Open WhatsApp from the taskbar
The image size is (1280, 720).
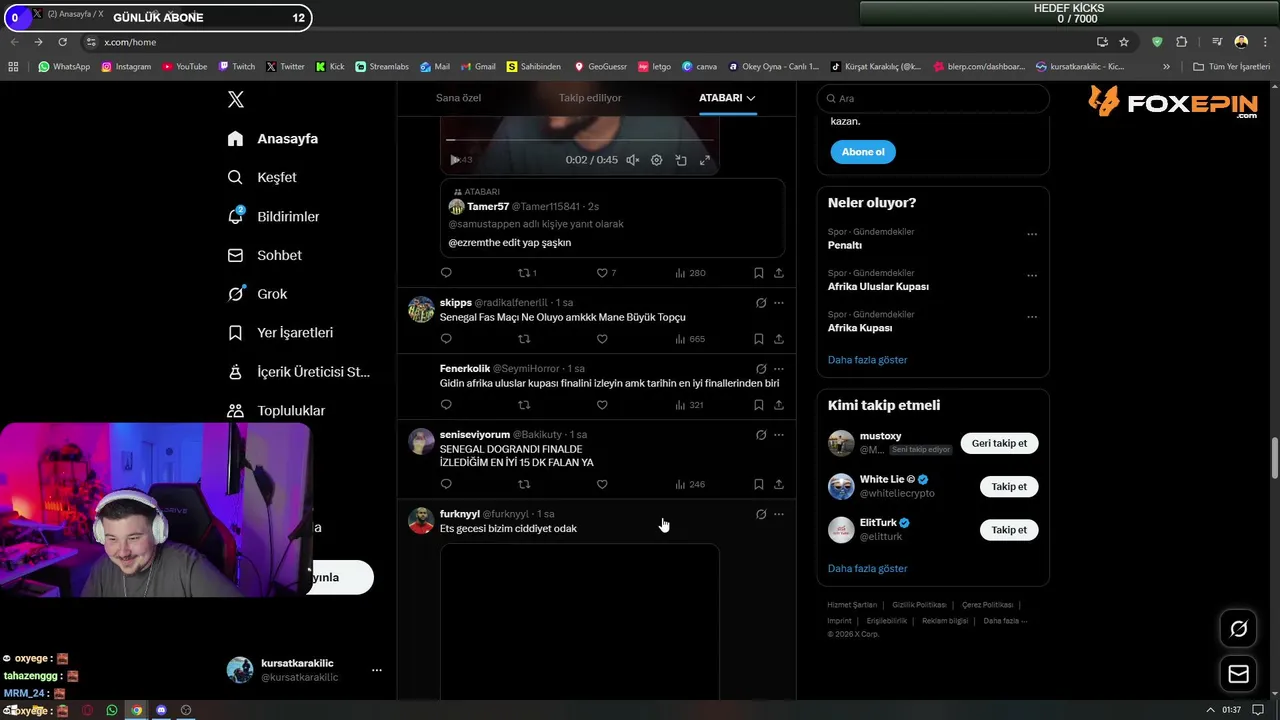click(x=112, y=710)
